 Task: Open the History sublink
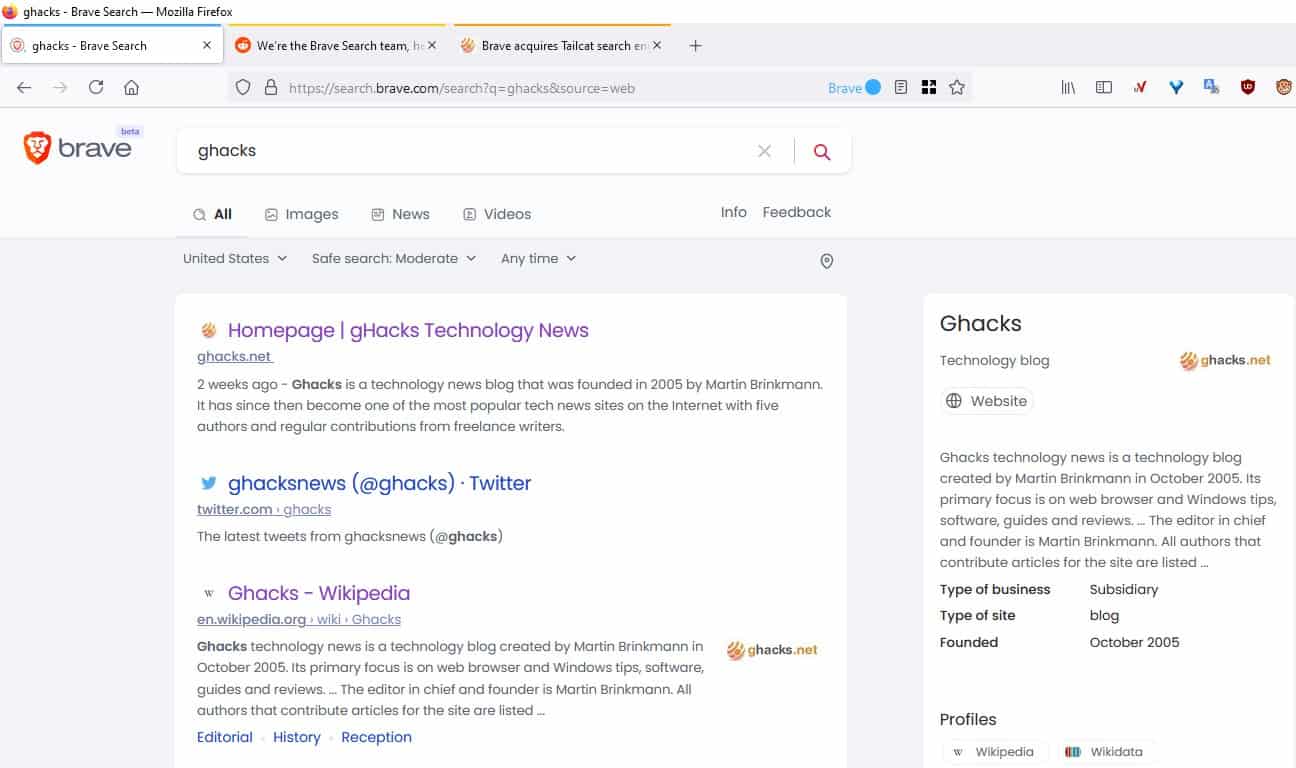[x=297, y=737]
